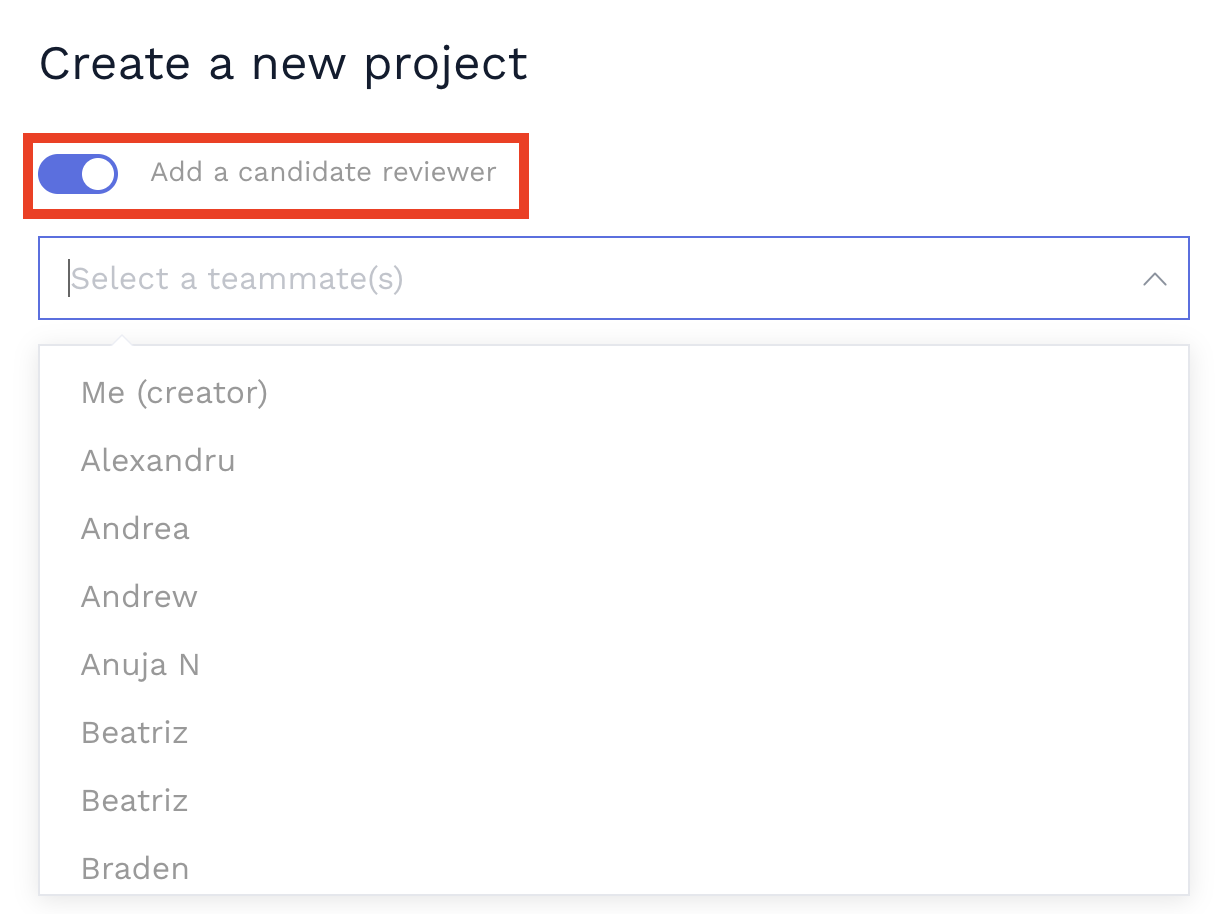Viewport: 1222px width, 914px height.
Task: Choose the second Beatriz in the list
Action: (x=134, y=800)
